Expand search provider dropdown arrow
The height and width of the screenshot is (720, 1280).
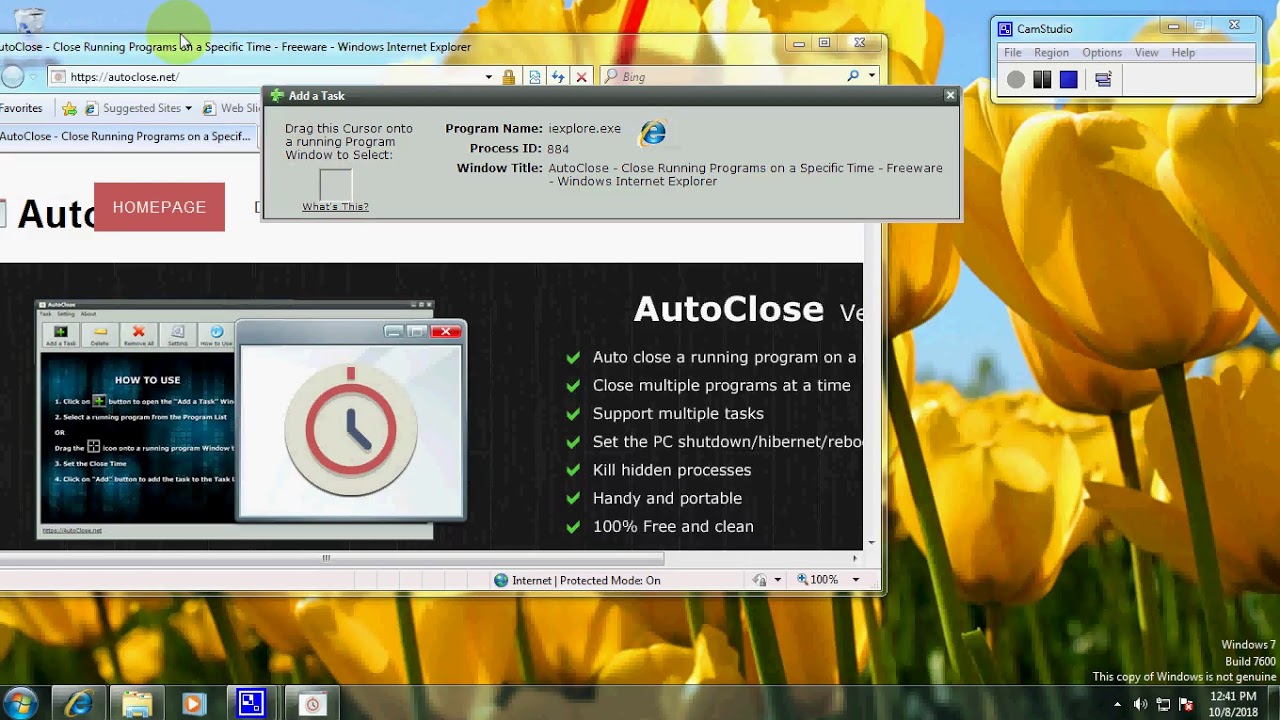tap(872, 76)
